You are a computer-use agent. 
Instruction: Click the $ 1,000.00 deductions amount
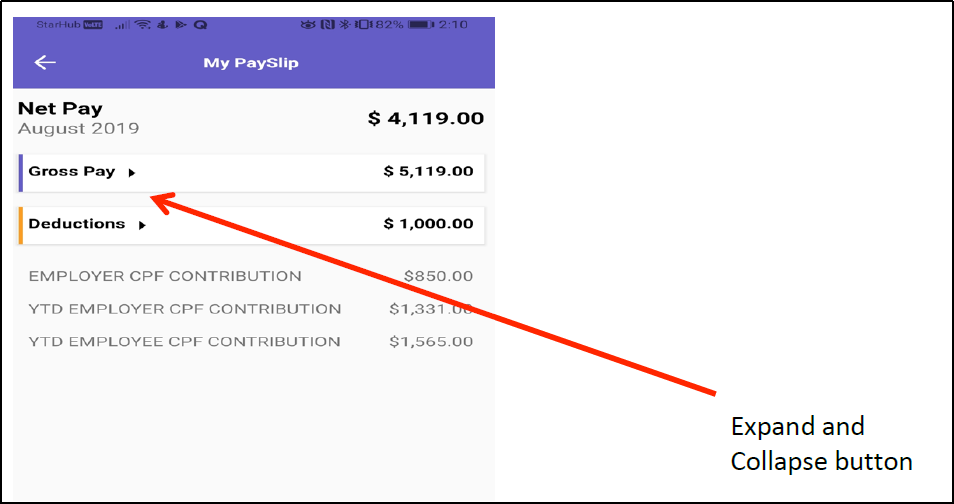click(x=428, y=224)
